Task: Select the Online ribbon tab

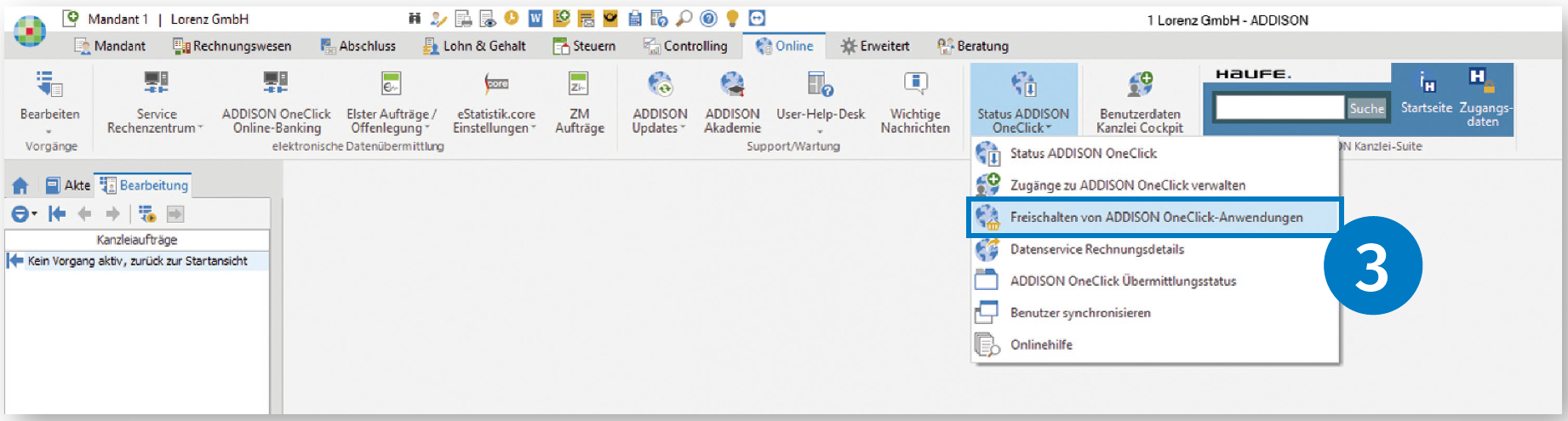Action: [784, 46]
